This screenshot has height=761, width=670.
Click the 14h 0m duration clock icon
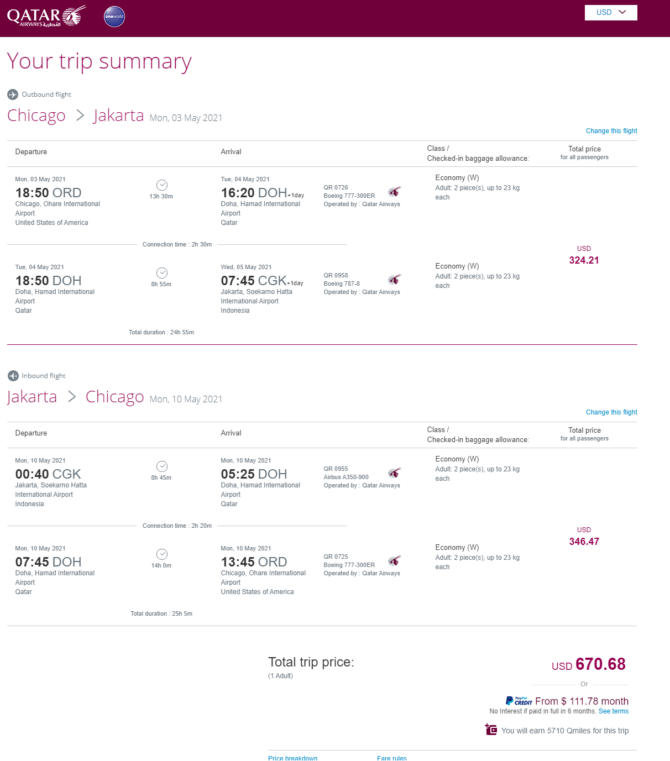click(162, 554)
